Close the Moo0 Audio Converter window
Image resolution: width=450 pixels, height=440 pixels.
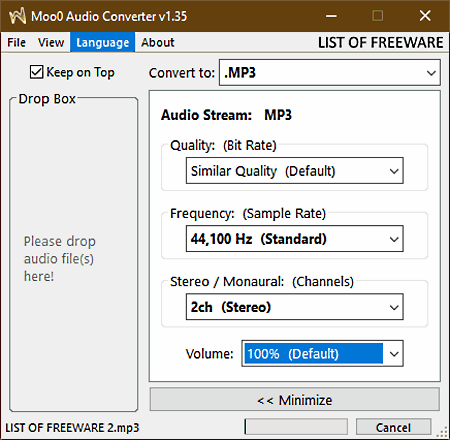425,16
